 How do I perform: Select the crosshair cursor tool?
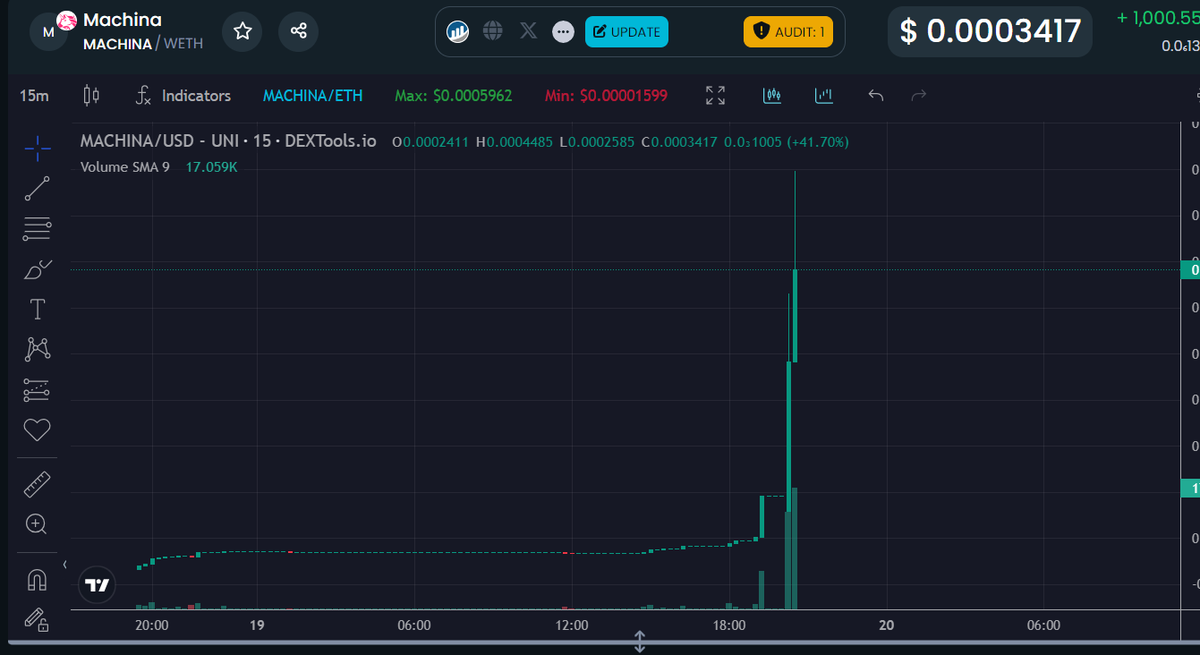coord(37,148)
